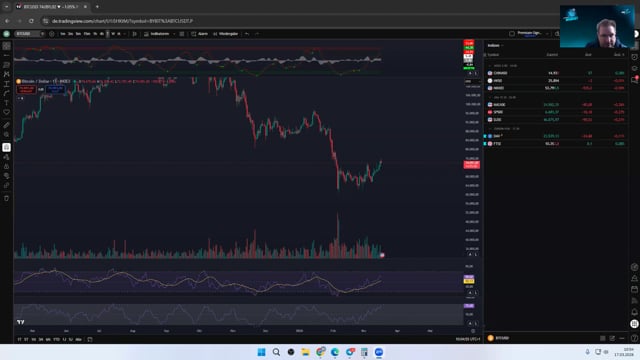Viewport: 640px width, 360px height.
Task: Open the Premium Signals layout name
Action: (x=529, y=33)
